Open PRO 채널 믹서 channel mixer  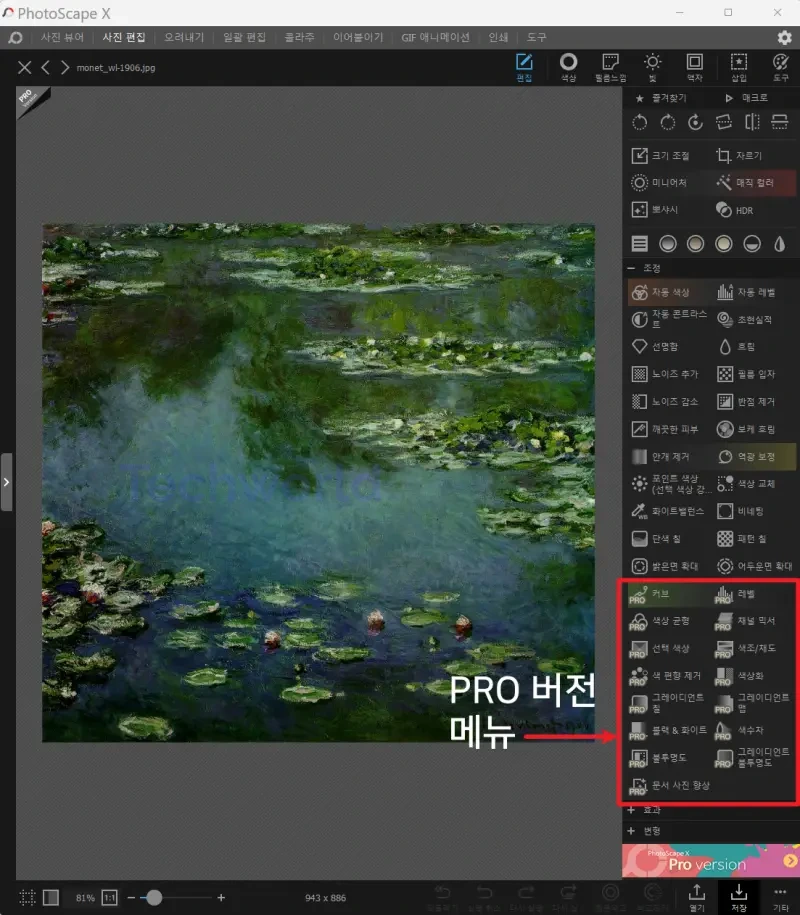pos(746,621)
